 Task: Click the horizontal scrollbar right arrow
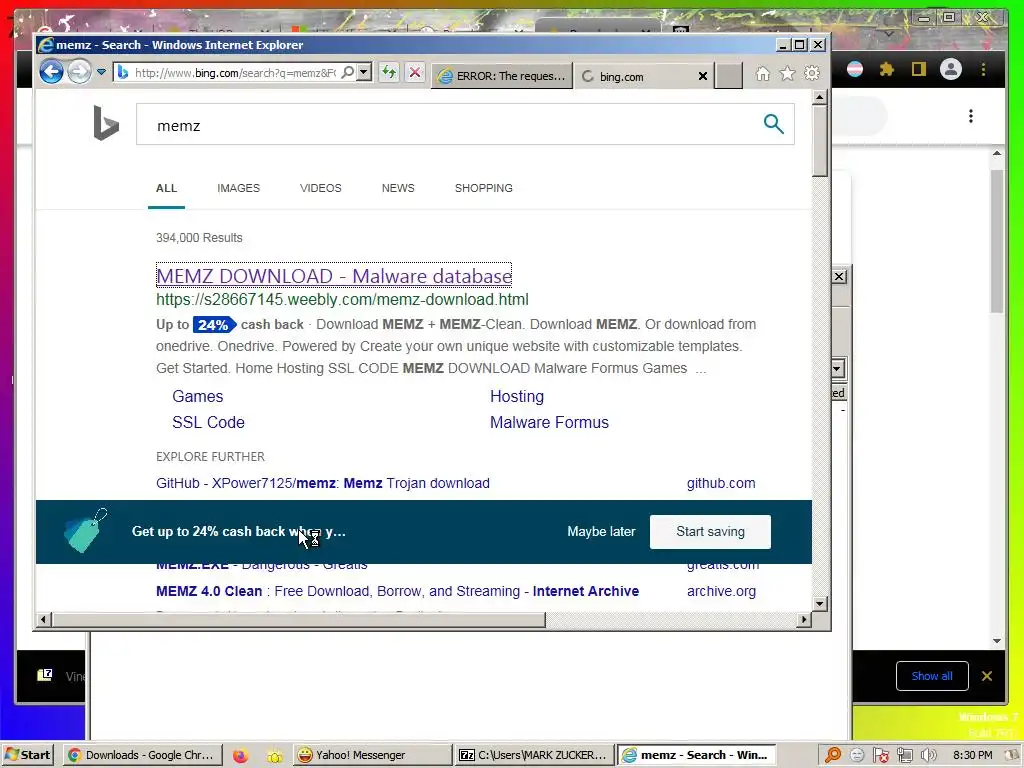(804, 619)
